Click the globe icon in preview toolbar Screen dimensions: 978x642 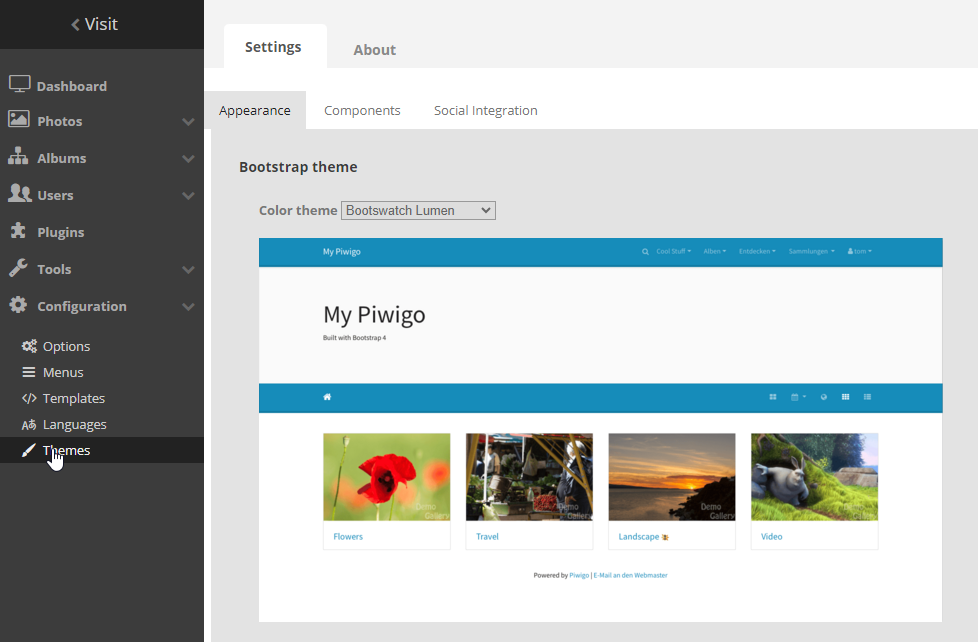pos(823,397)
